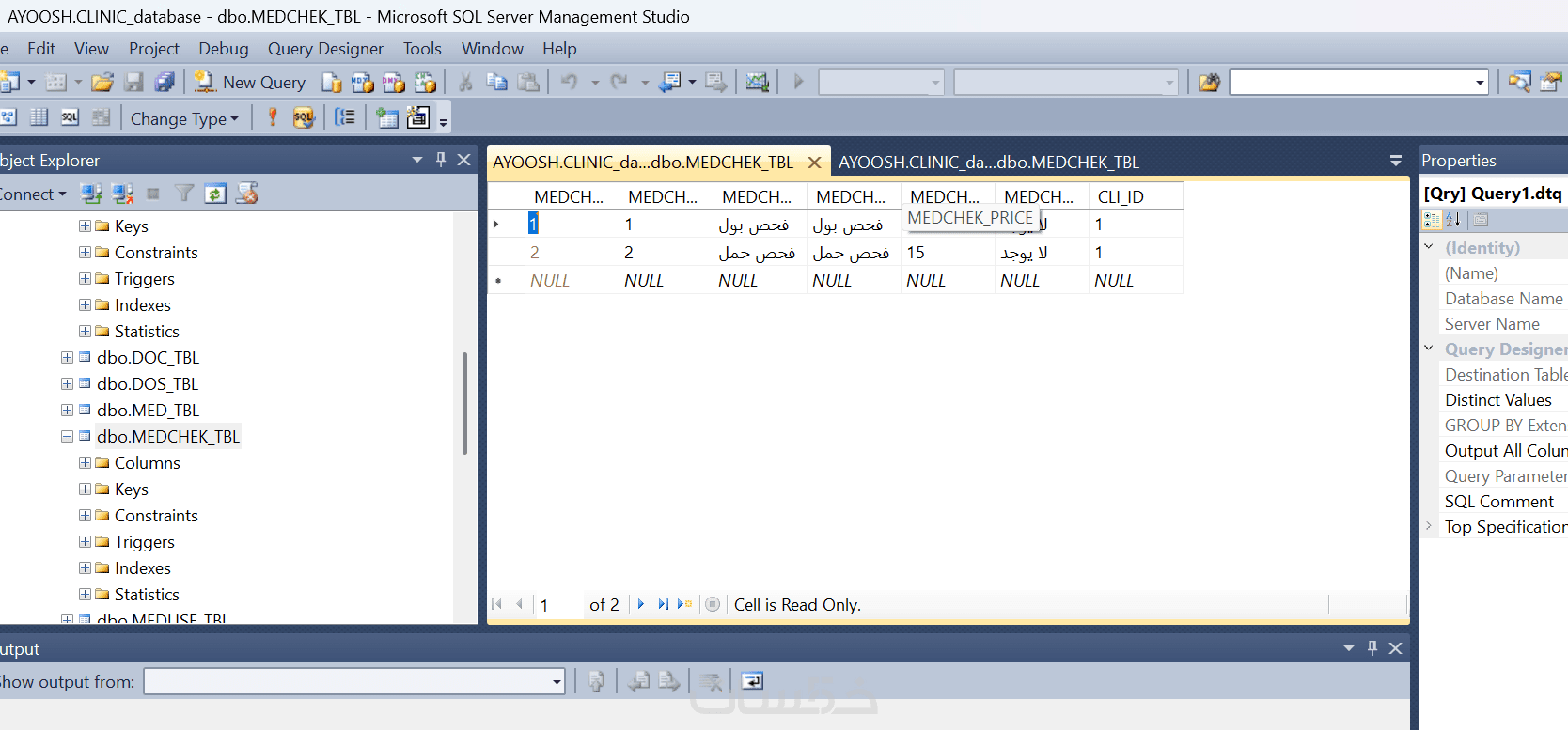Open the Change Type dropdown
This screenshot has height=730, width=1568.
(x=184, y=118)
